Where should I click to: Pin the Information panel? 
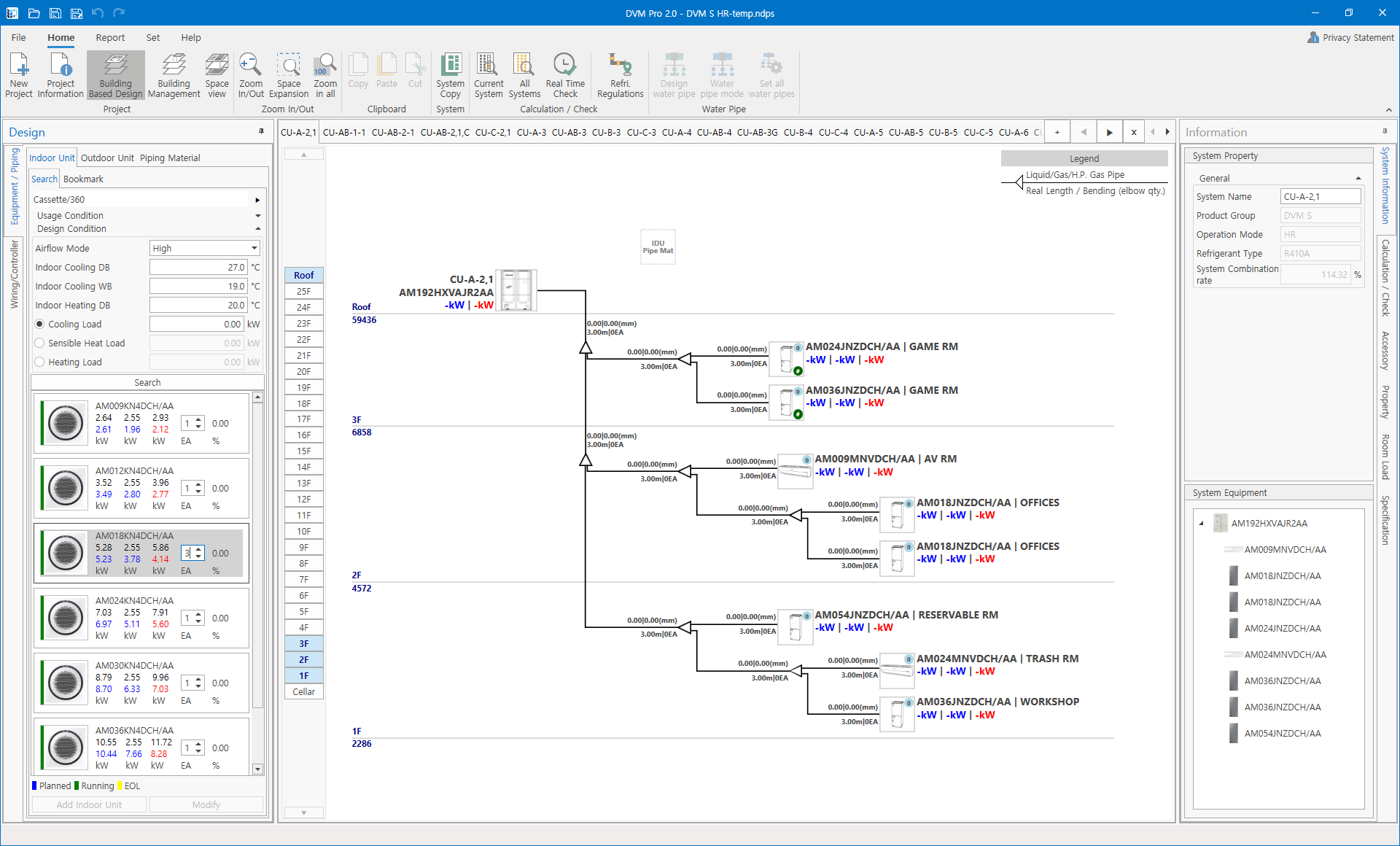(x=1385, y=132)
